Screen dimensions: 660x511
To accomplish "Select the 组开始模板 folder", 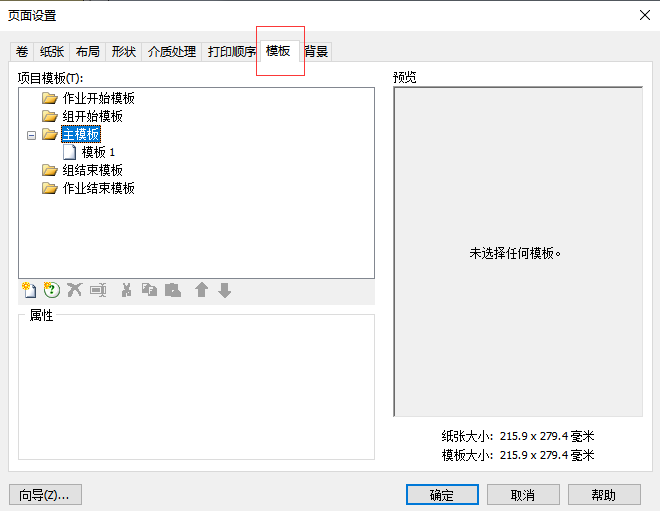I will 92,116.
